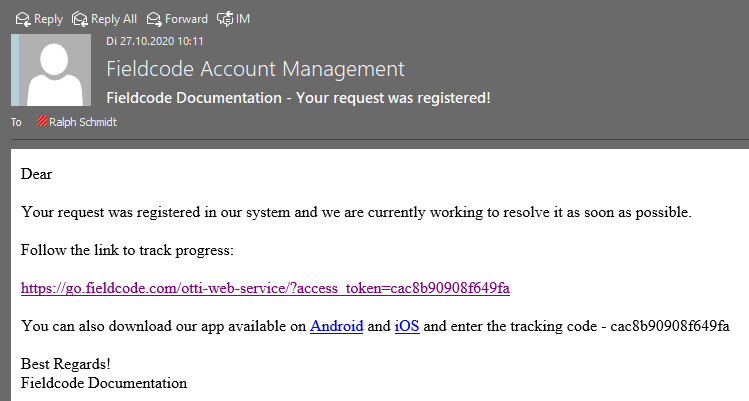Click the Reply All envelope icon
This screenshot has width=749, height=401.
point(80,19)
